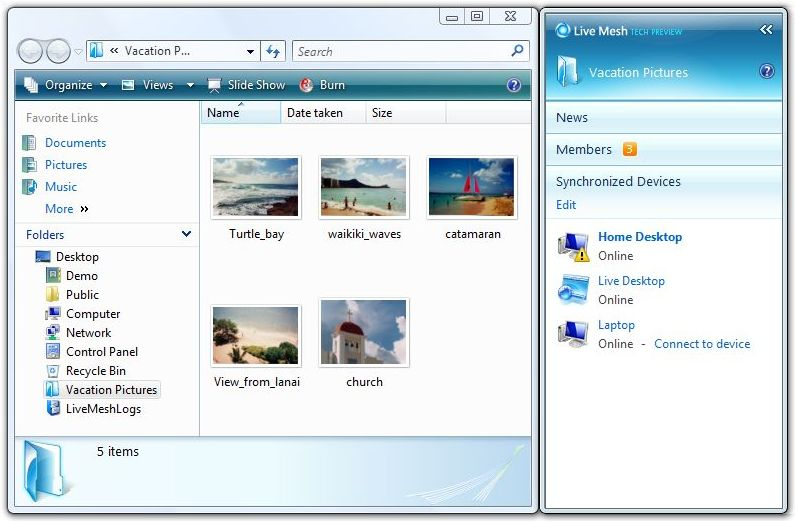Click the Laptop device icon

[574, 333]
